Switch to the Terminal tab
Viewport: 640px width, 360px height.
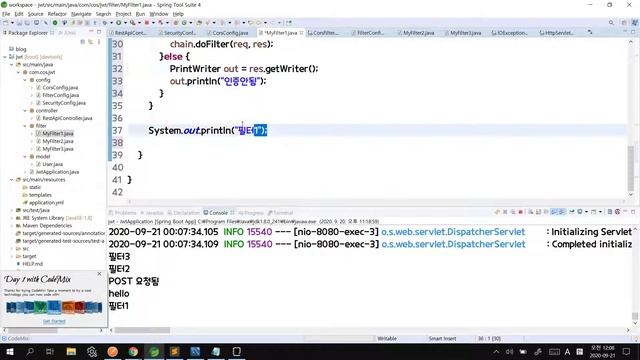281,213
